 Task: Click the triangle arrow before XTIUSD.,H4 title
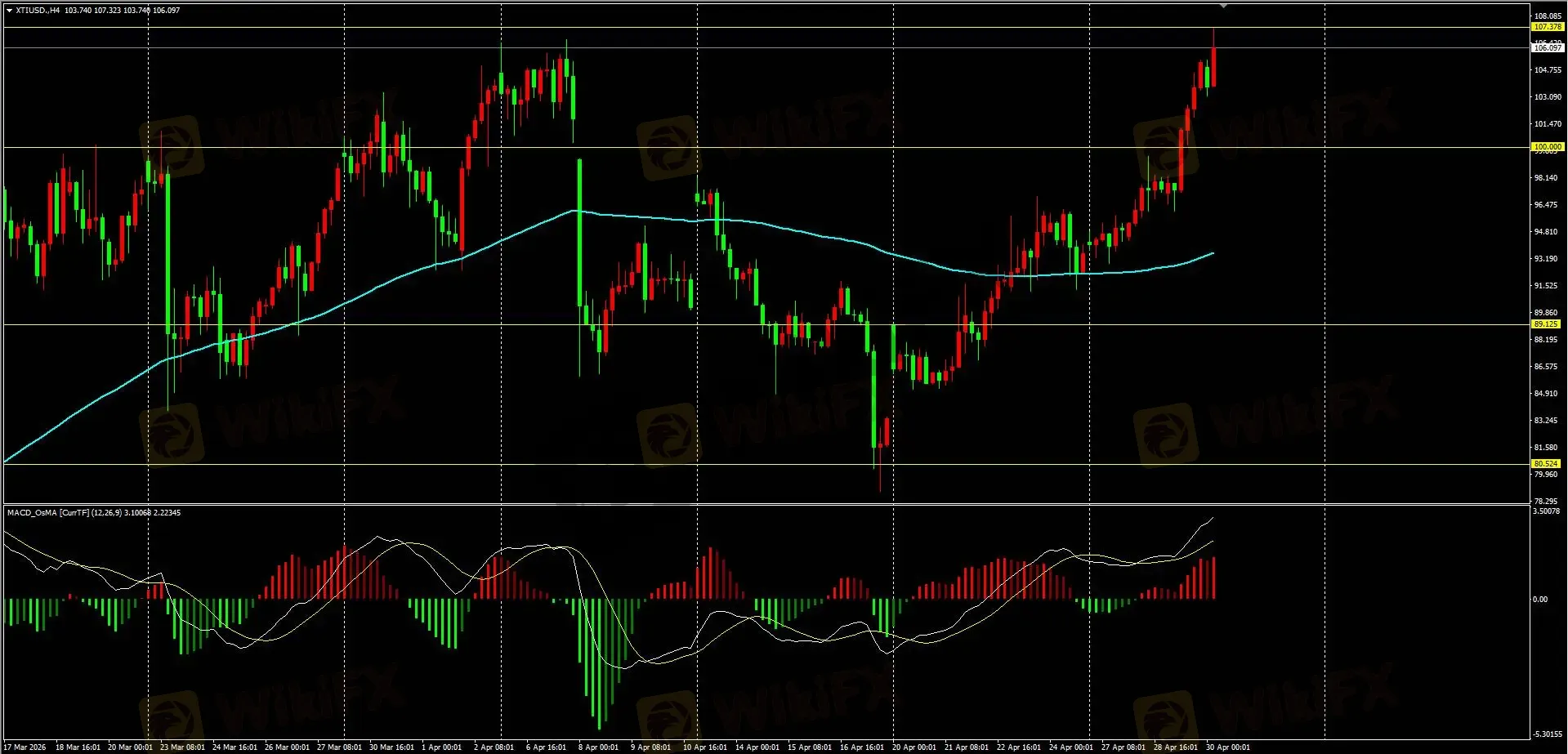[x=9, y=11]
